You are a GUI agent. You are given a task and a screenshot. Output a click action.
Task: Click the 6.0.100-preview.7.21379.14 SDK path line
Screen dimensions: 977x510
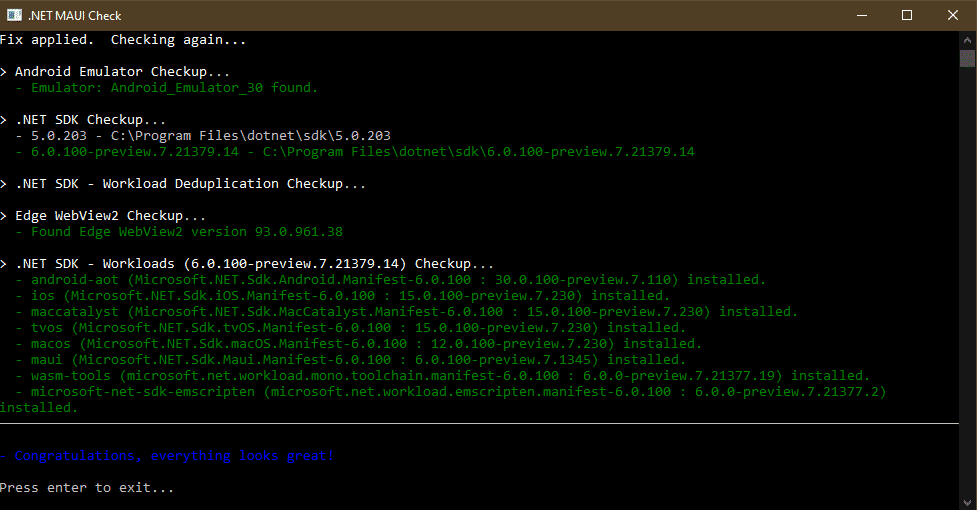pyautogui.click(x=355, y=152)
